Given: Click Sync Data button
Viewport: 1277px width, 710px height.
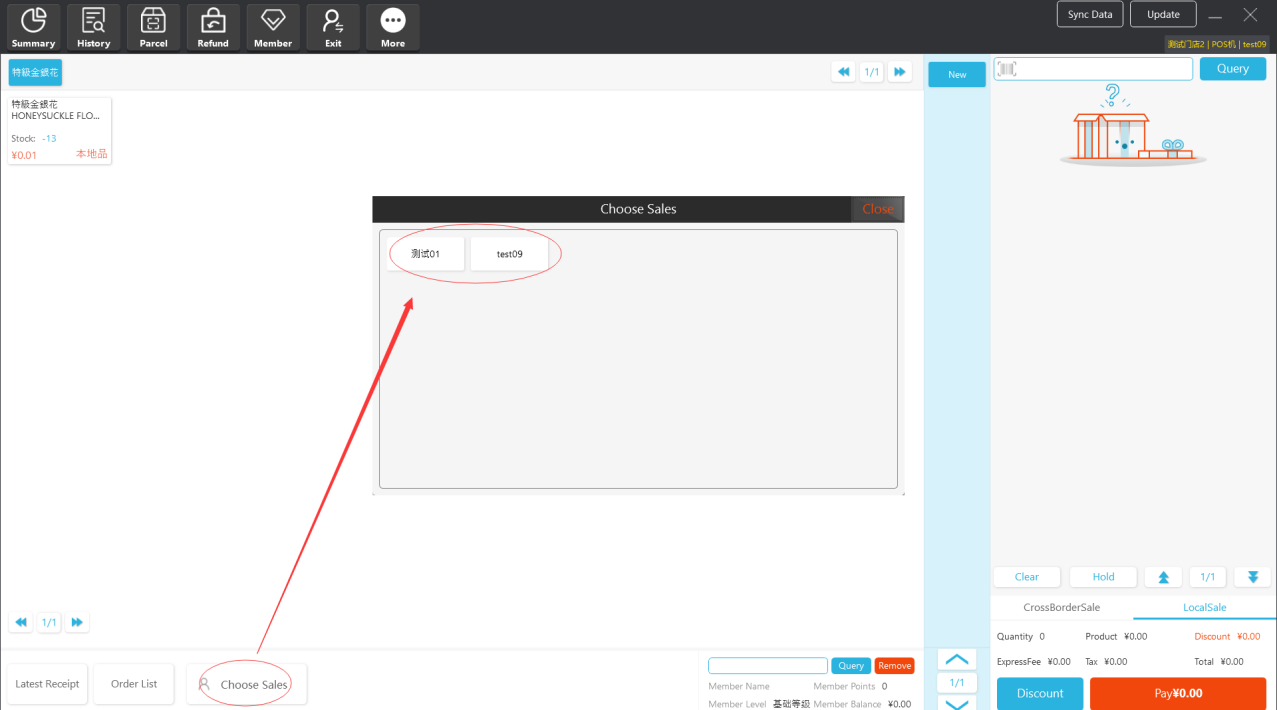Looking at the screenshot, I should click(1090, 14).
